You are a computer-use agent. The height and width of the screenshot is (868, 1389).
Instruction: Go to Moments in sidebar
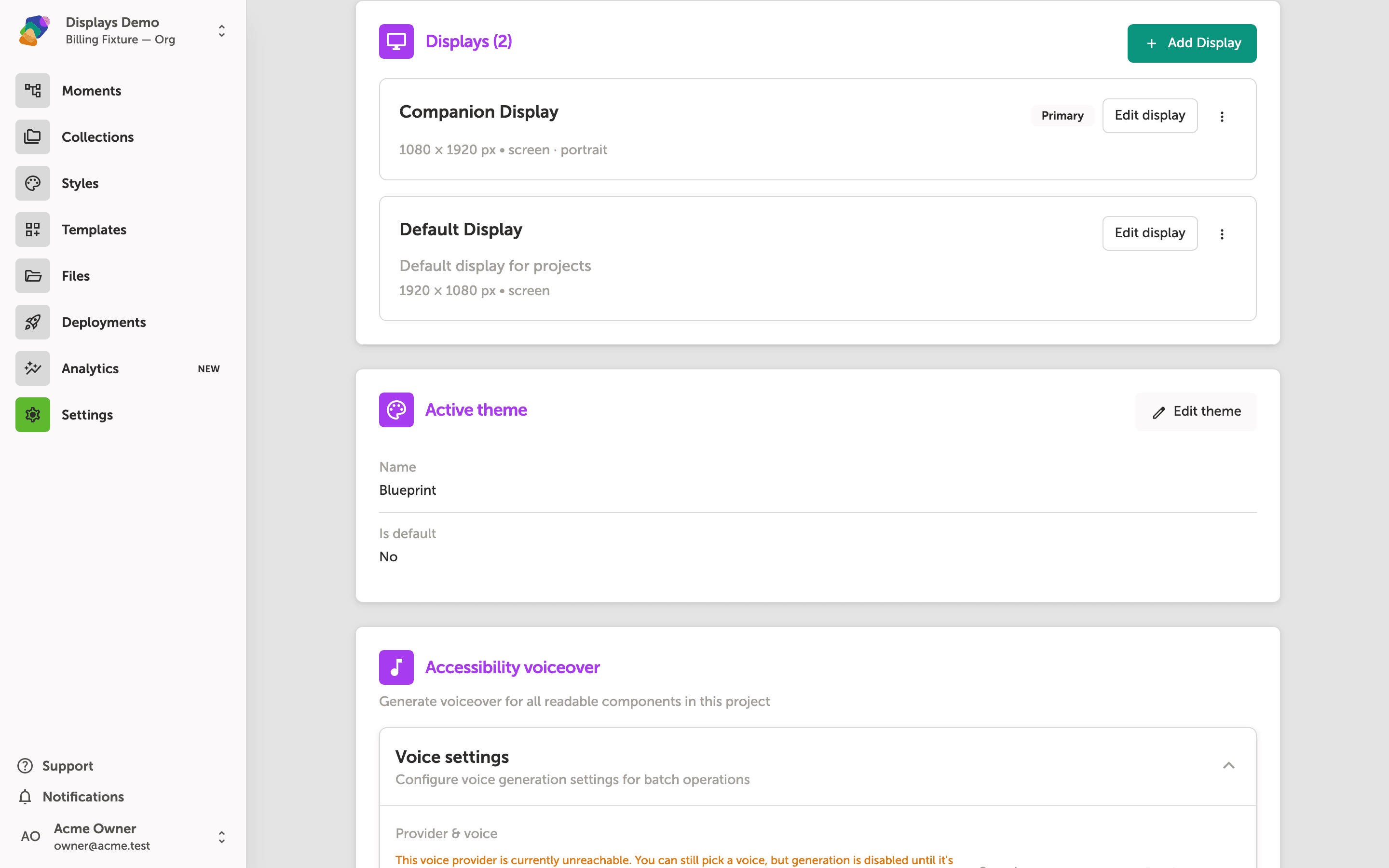click(91, 91)
